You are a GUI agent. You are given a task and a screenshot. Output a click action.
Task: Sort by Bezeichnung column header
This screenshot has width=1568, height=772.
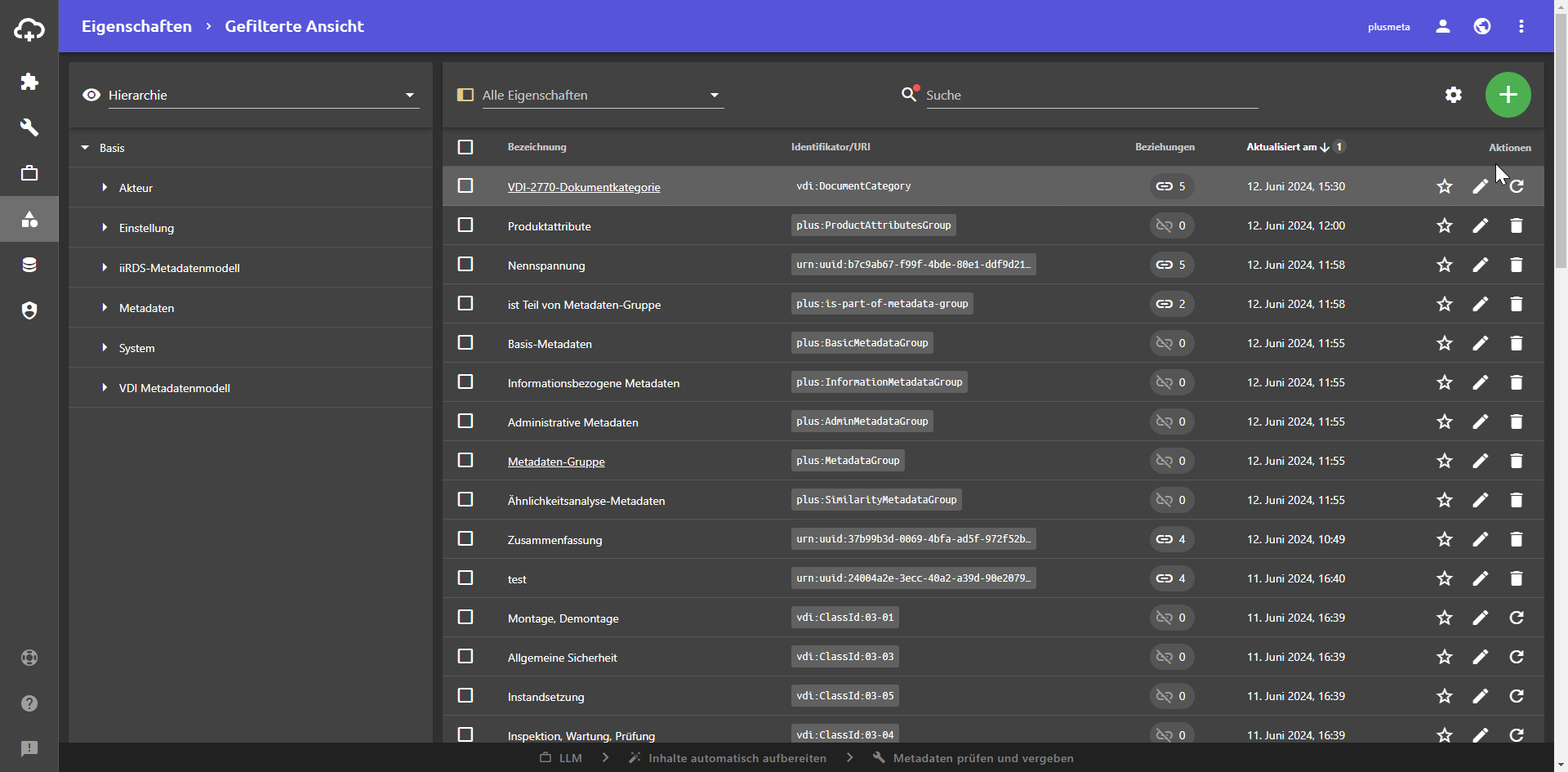point(537,147)
